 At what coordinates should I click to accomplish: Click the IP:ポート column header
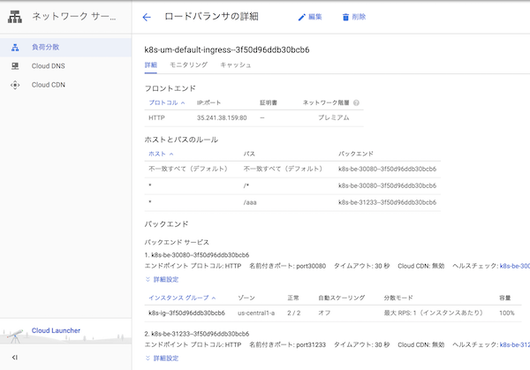click(x=209, y=103)
